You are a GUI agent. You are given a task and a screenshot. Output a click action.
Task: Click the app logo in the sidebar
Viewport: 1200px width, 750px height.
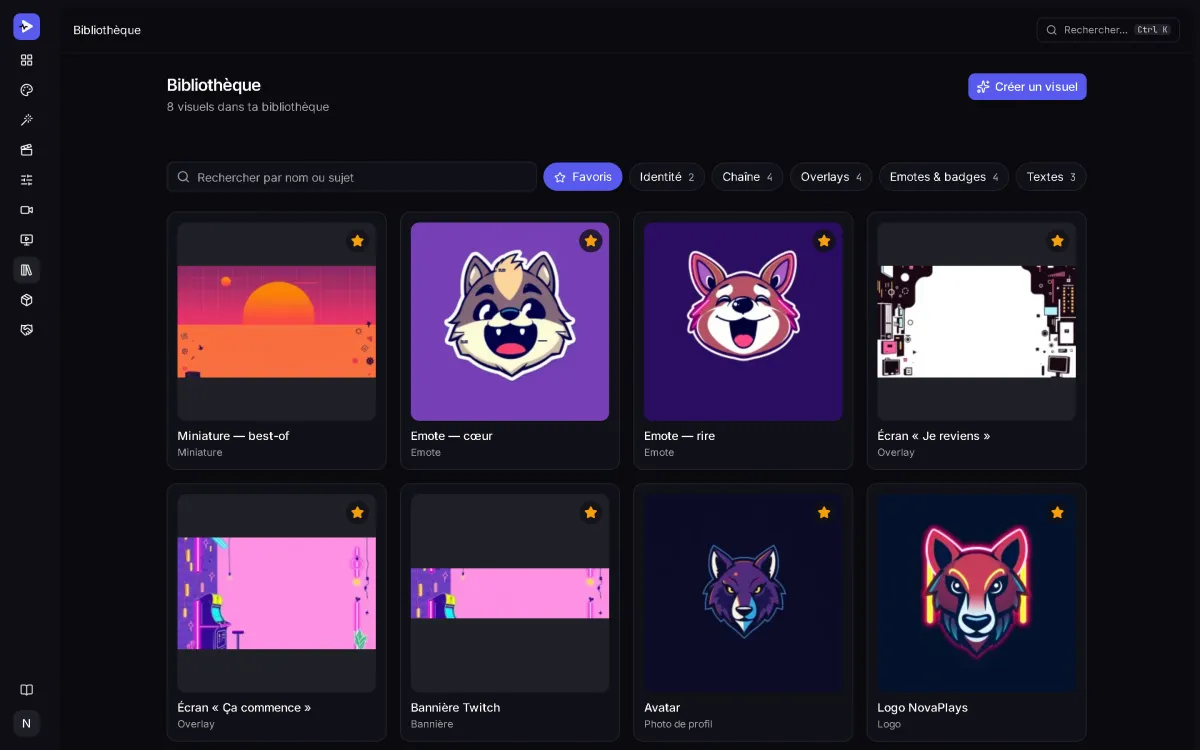[27, 27]
